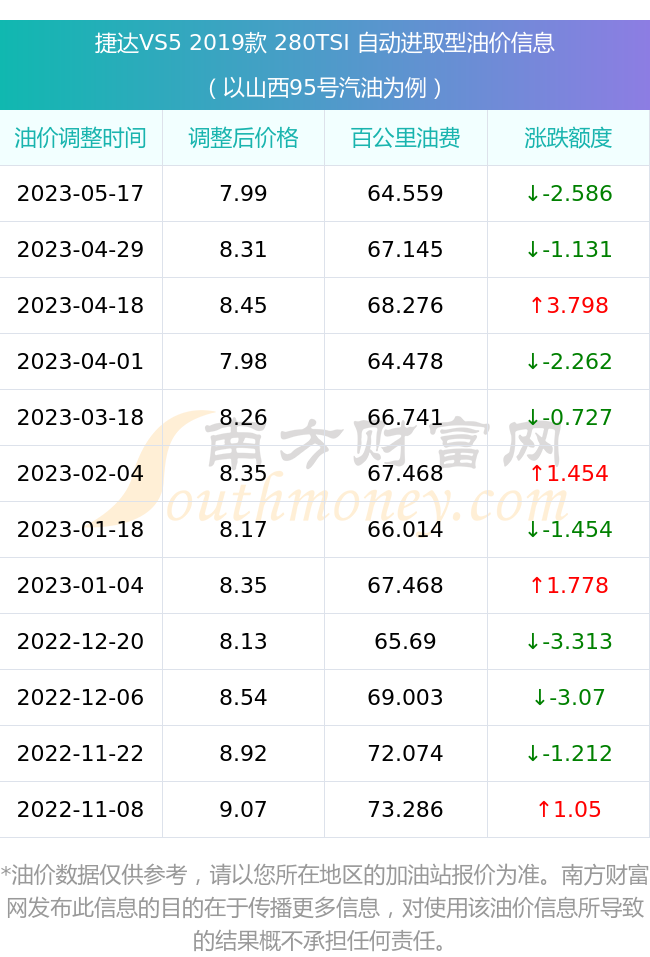Click the 涨跌额度 column header
Image resolution: width=650 pixels, height=957 pixels.
[x=568, y=138]
